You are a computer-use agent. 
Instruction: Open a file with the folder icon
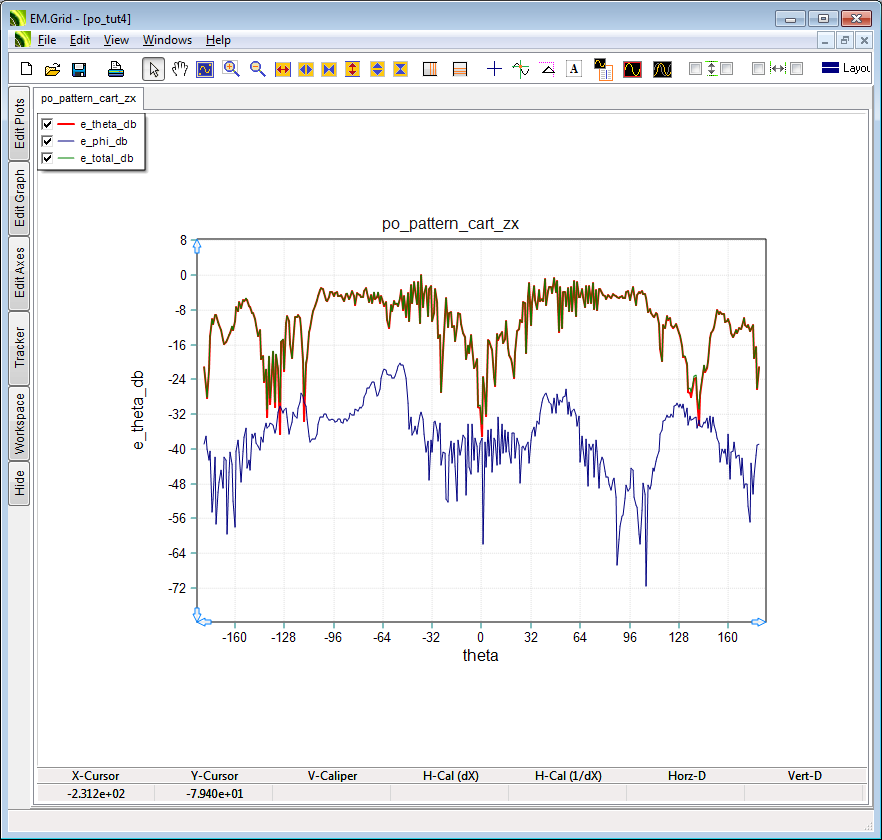53,69
